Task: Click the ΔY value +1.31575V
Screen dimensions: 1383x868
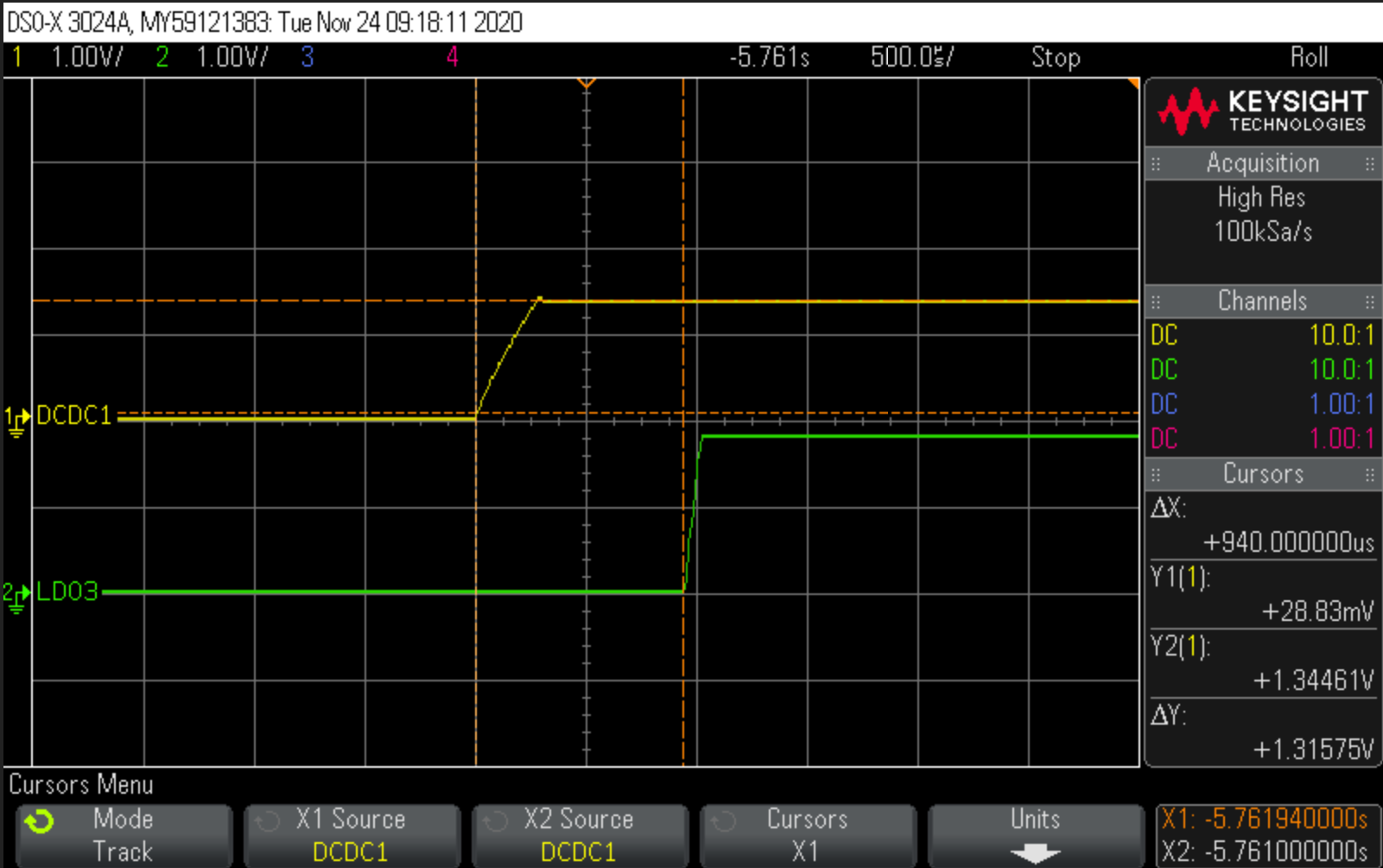Action: tap(1314, 750)
